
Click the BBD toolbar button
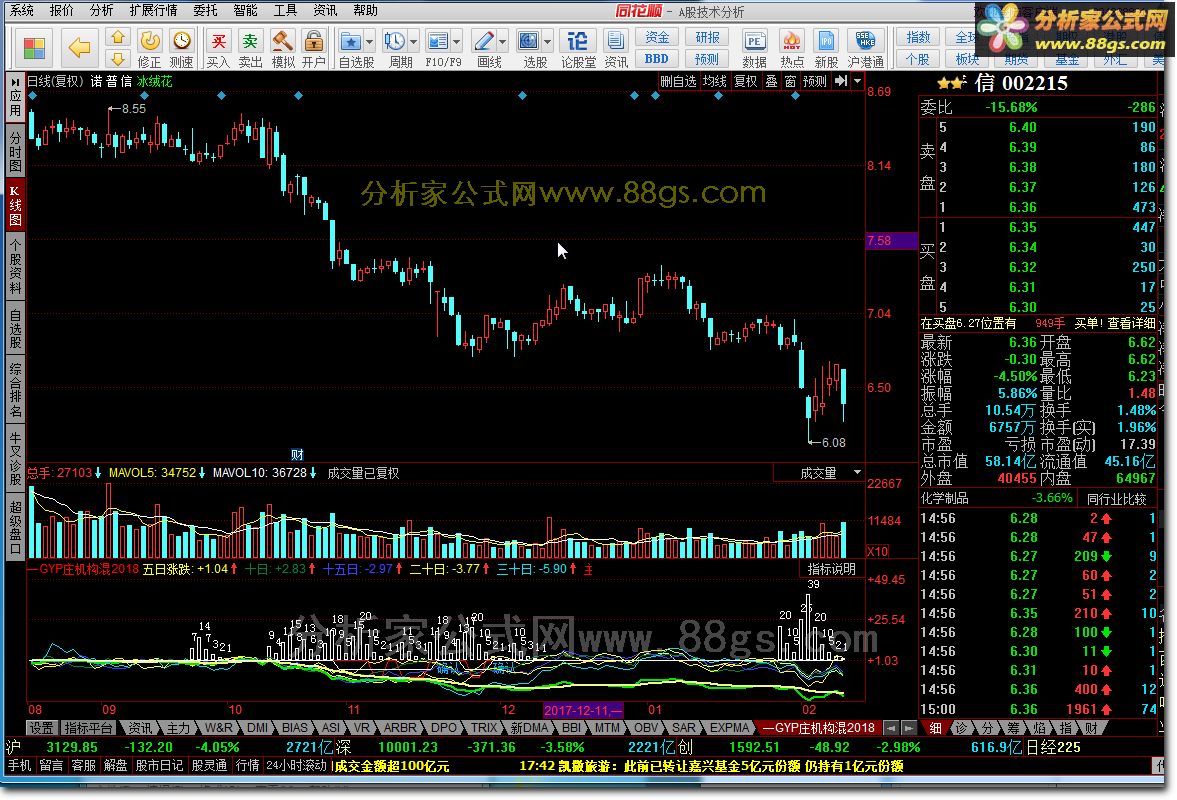pyautogui.click(x=657, y=59)
